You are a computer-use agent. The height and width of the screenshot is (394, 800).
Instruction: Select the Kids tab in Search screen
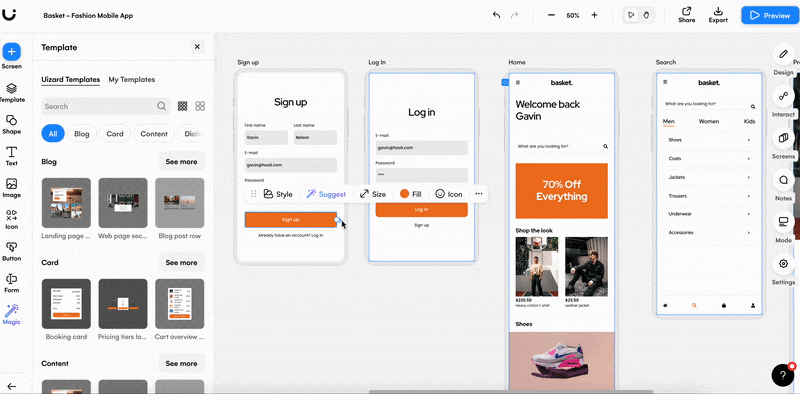point(749,121)
